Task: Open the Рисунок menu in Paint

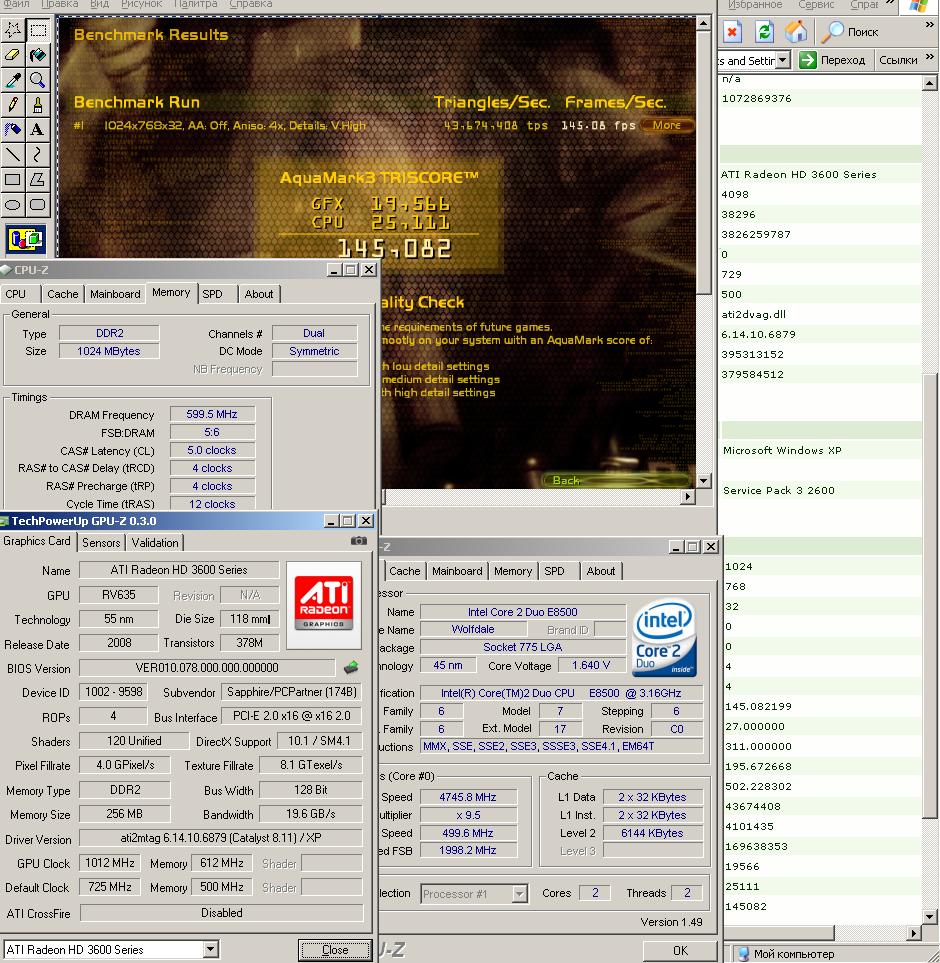Action: 142,4
